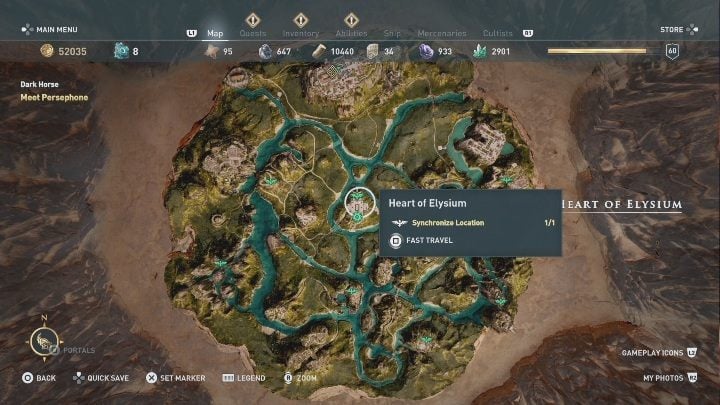The image size is (720, 405).
Task: Click the Portals compass icon
Action: (x=44, y=341)
